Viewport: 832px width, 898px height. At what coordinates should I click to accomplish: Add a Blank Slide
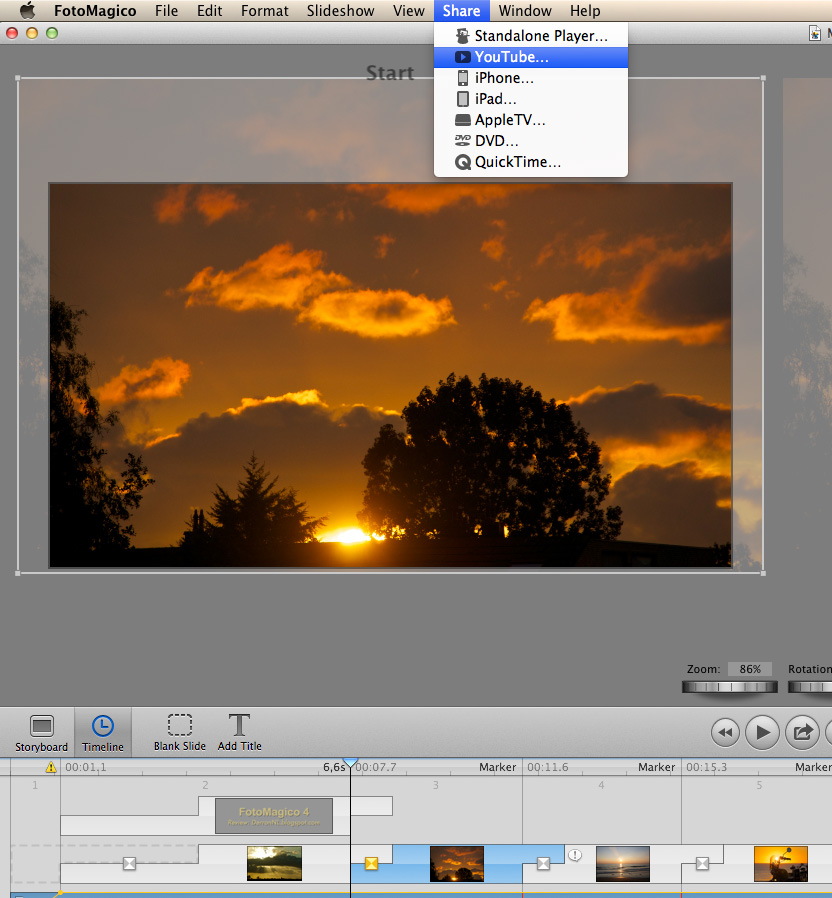pyautogui.click(x=179, y=732)
